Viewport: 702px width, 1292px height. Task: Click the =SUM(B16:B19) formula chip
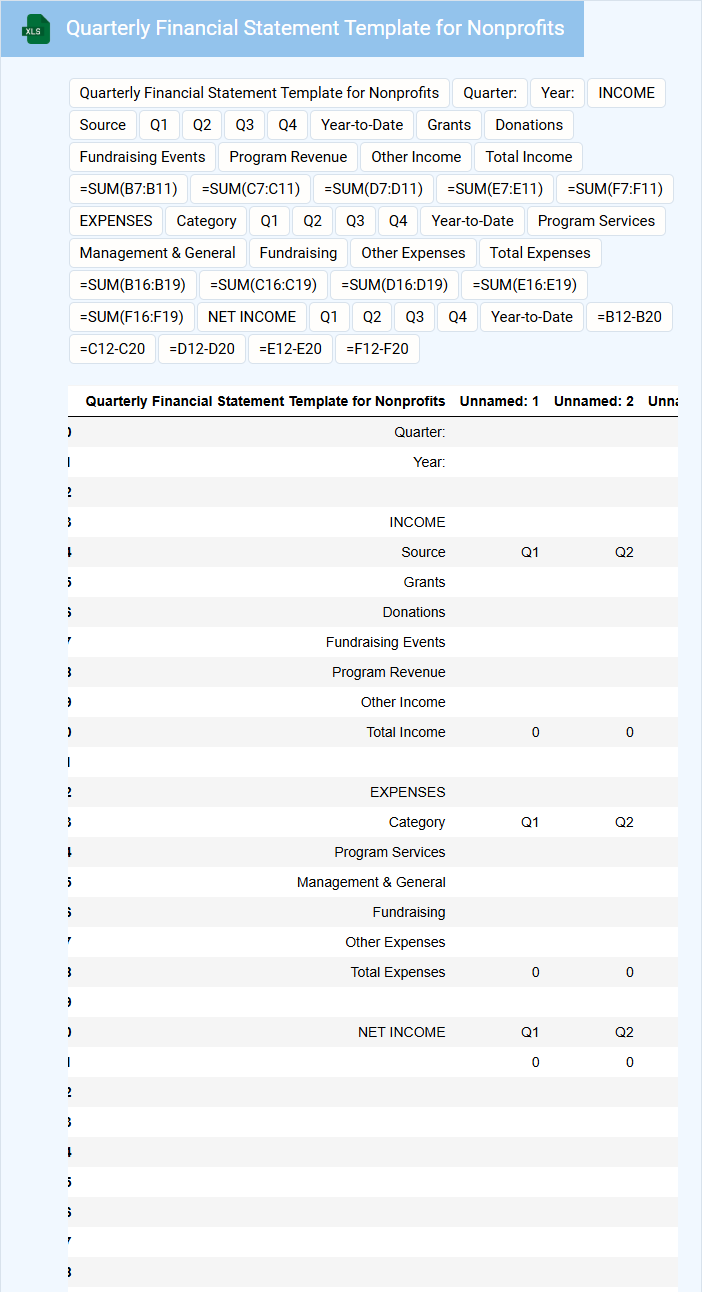[133, 285]
